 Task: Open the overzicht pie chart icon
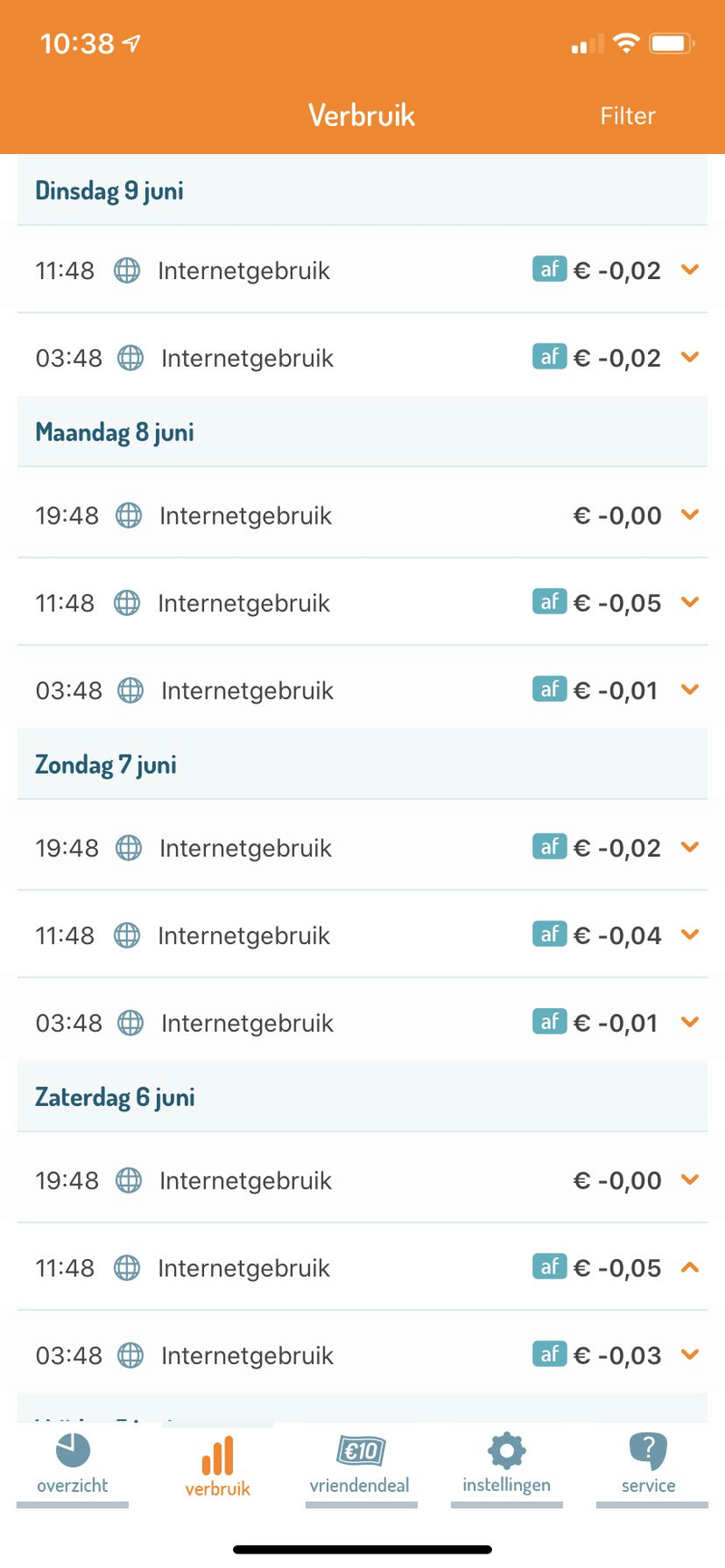72,1450
